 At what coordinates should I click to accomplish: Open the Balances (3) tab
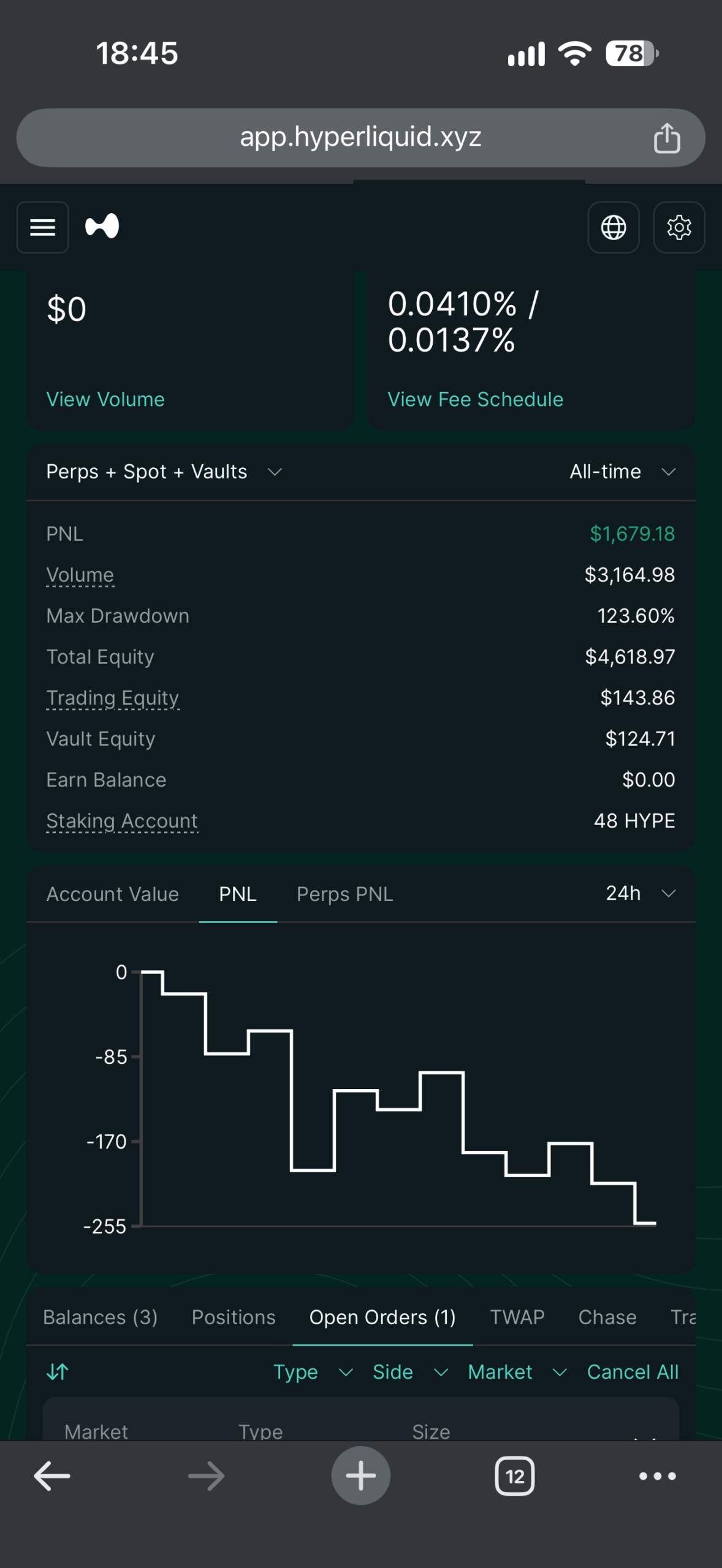coord(101,1317)
